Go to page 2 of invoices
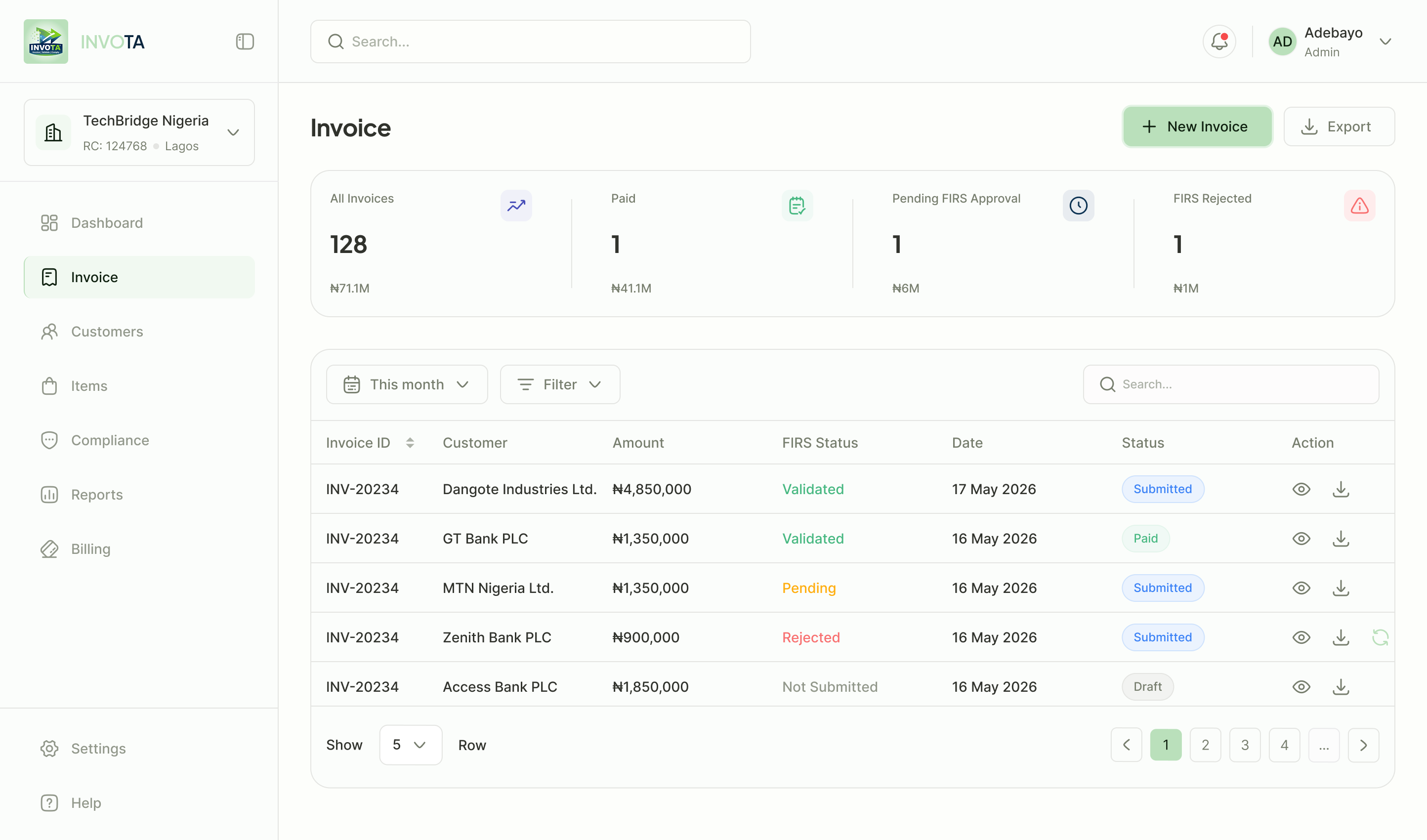This screenshot has width=1427, height=840. [1205, 745]
